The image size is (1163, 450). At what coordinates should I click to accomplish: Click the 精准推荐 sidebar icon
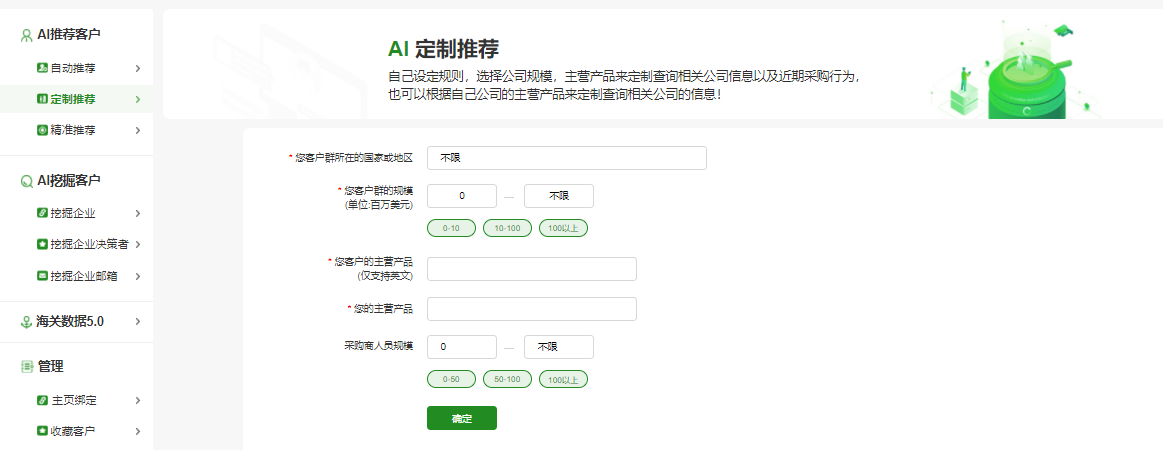pyautogui.click(x=42, y=130)
